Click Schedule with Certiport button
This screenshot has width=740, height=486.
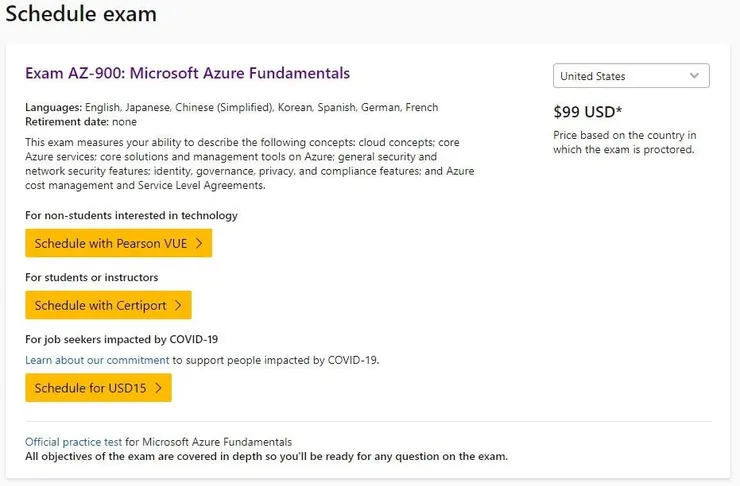tap(108, 305)
